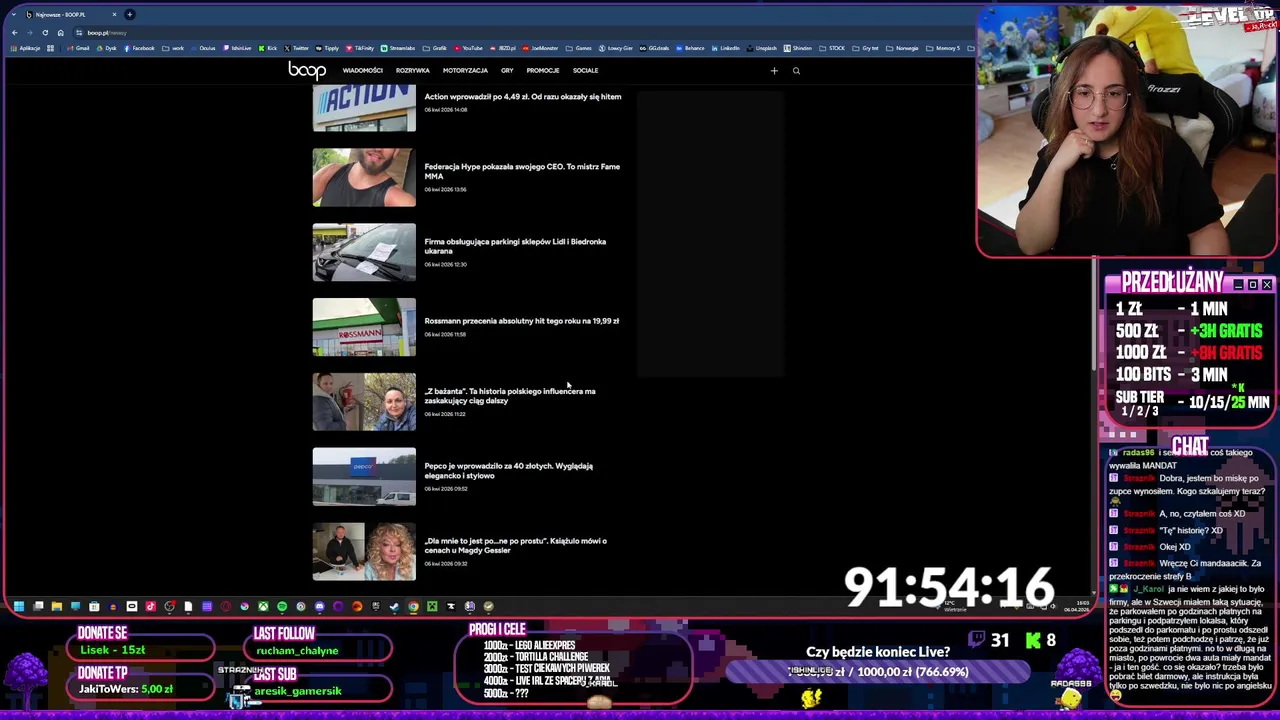Open the Xbox app in taskbar
This screenshot has height=720, width=1280.
[264, 606]
